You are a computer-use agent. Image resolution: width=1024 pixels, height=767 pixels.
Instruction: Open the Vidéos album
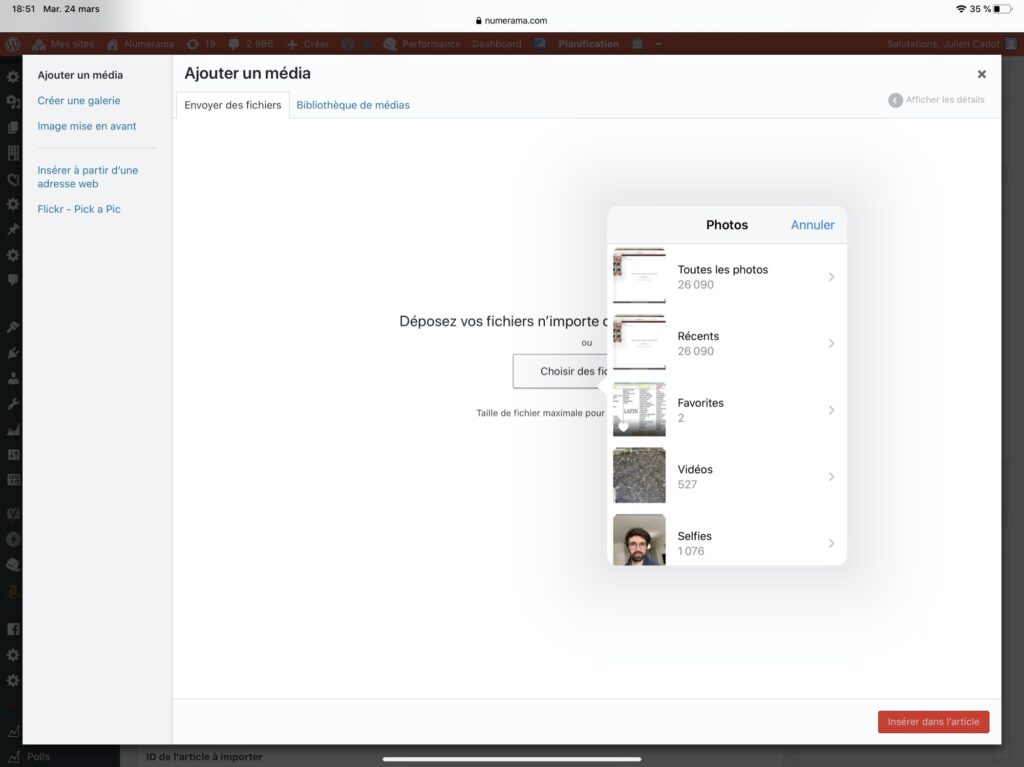(726, 476)
